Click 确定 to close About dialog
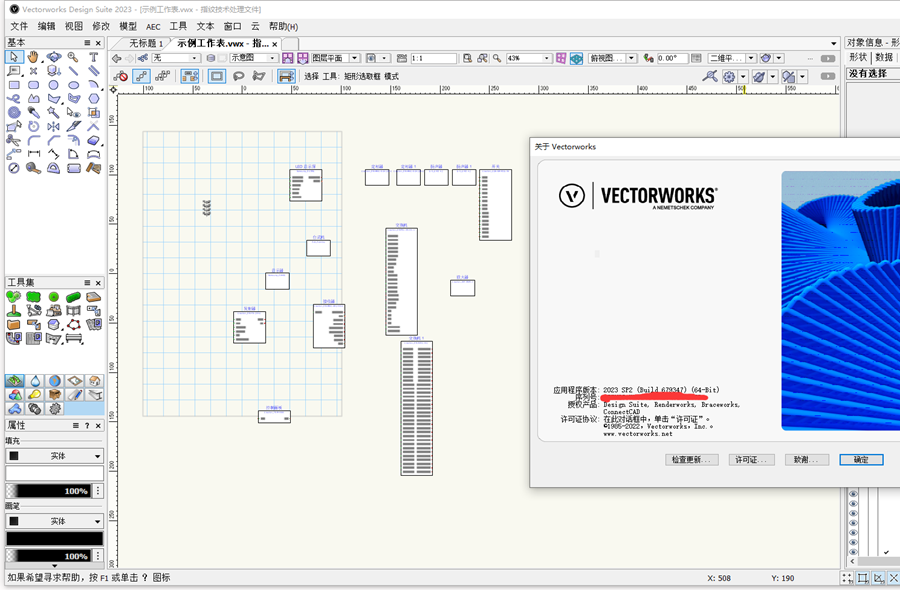 tap(861, 460)
